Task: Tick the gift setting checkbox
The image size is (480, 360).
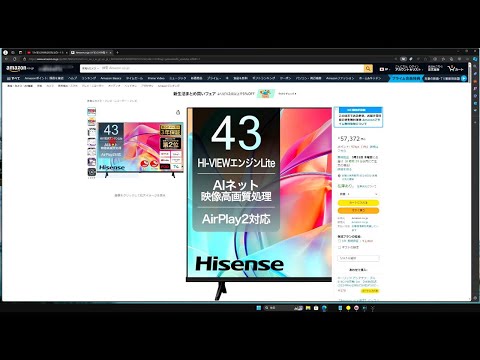Action: click(x=339, y=247)
